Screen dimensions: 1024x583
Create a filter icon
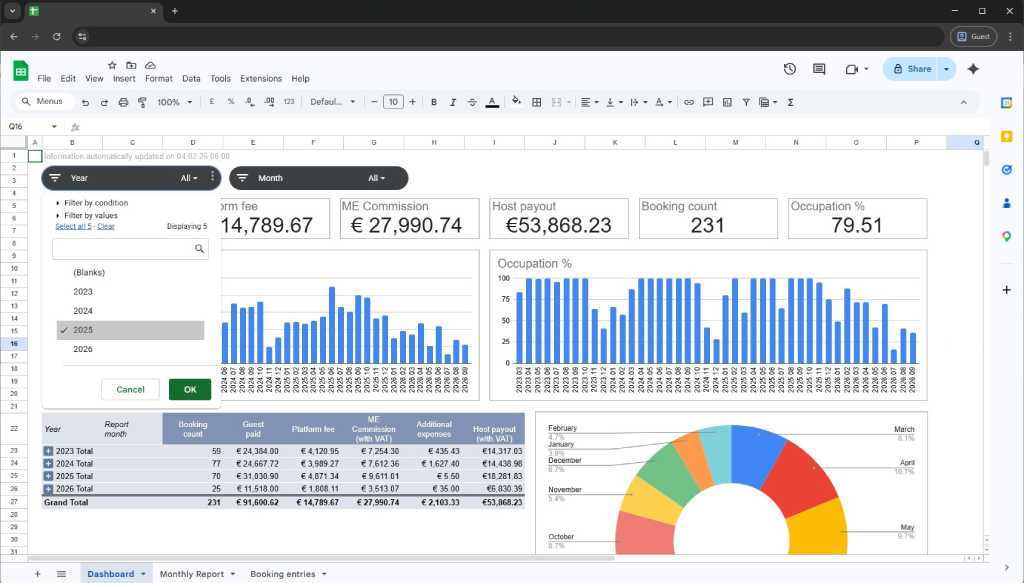point(746,102)
